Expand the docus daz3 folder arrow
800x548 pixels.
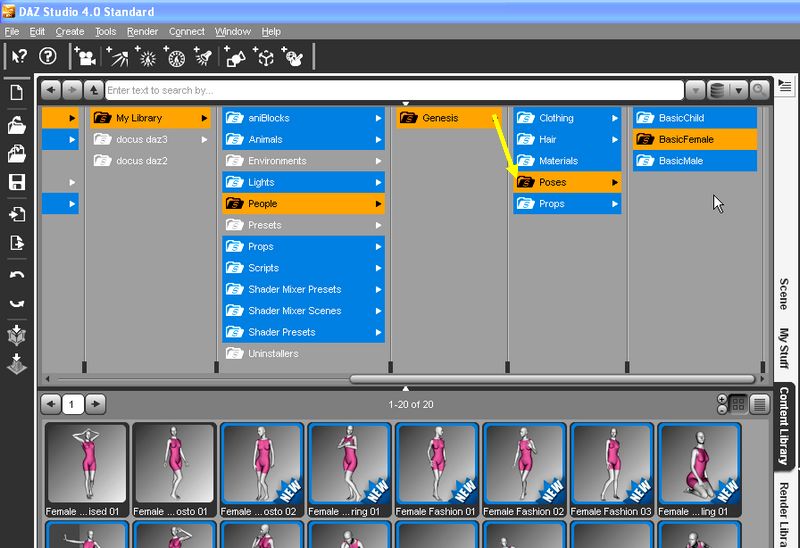click(x=204, y=139)
